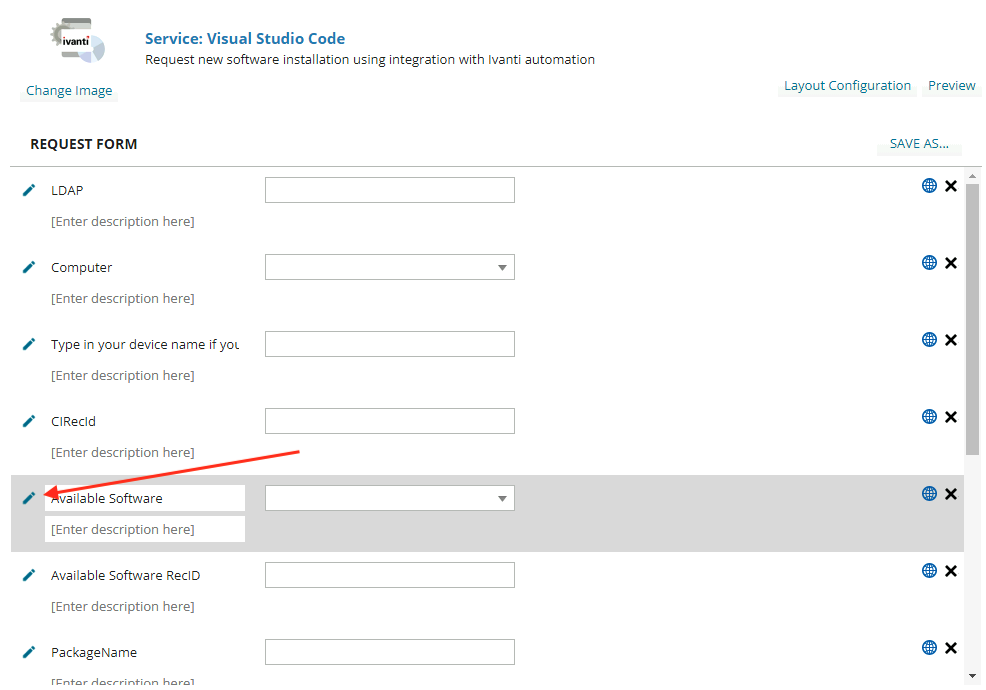
Task: Edit the Available Software label textbox
Action: click(145, 498)
